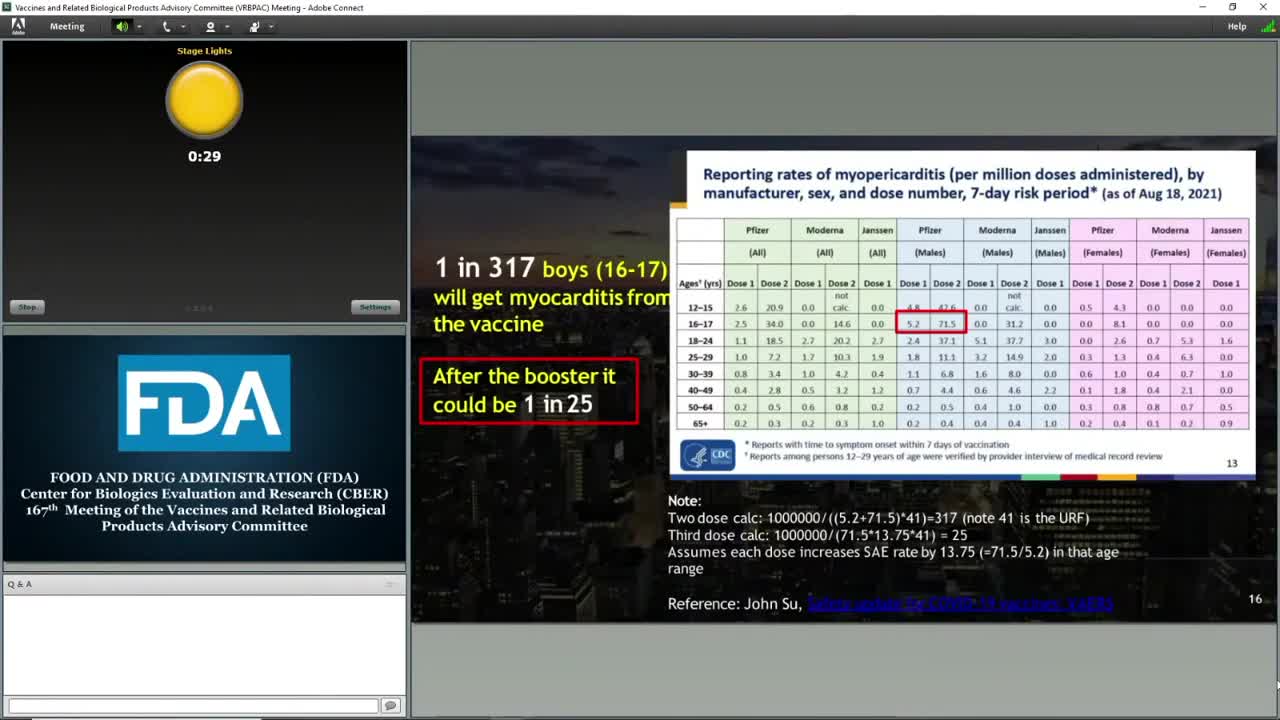This screenshot has width=1280, height=720.
Task: Open the phone options dropdown arrow
Action: point(182,27)
